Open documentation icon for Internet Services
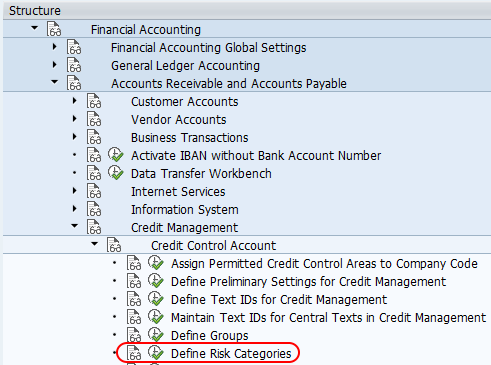Image resolution: width=491 pixels, height=365 pixels. (94, 191)
